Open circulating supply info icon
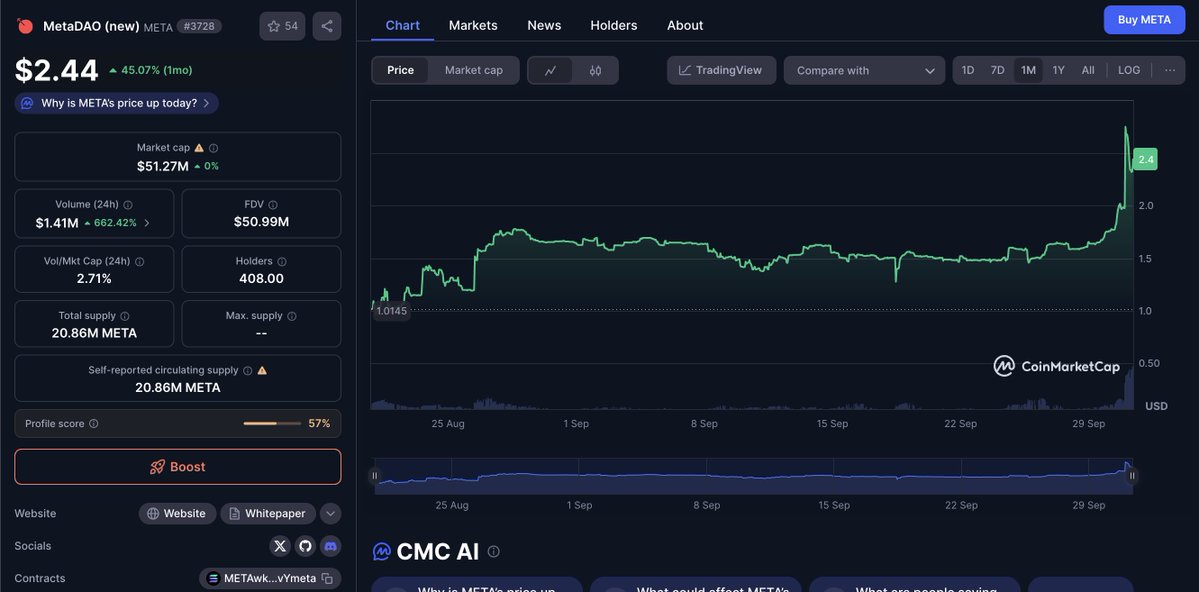This screenshot has width=1199, height=592. click(247, 370)
